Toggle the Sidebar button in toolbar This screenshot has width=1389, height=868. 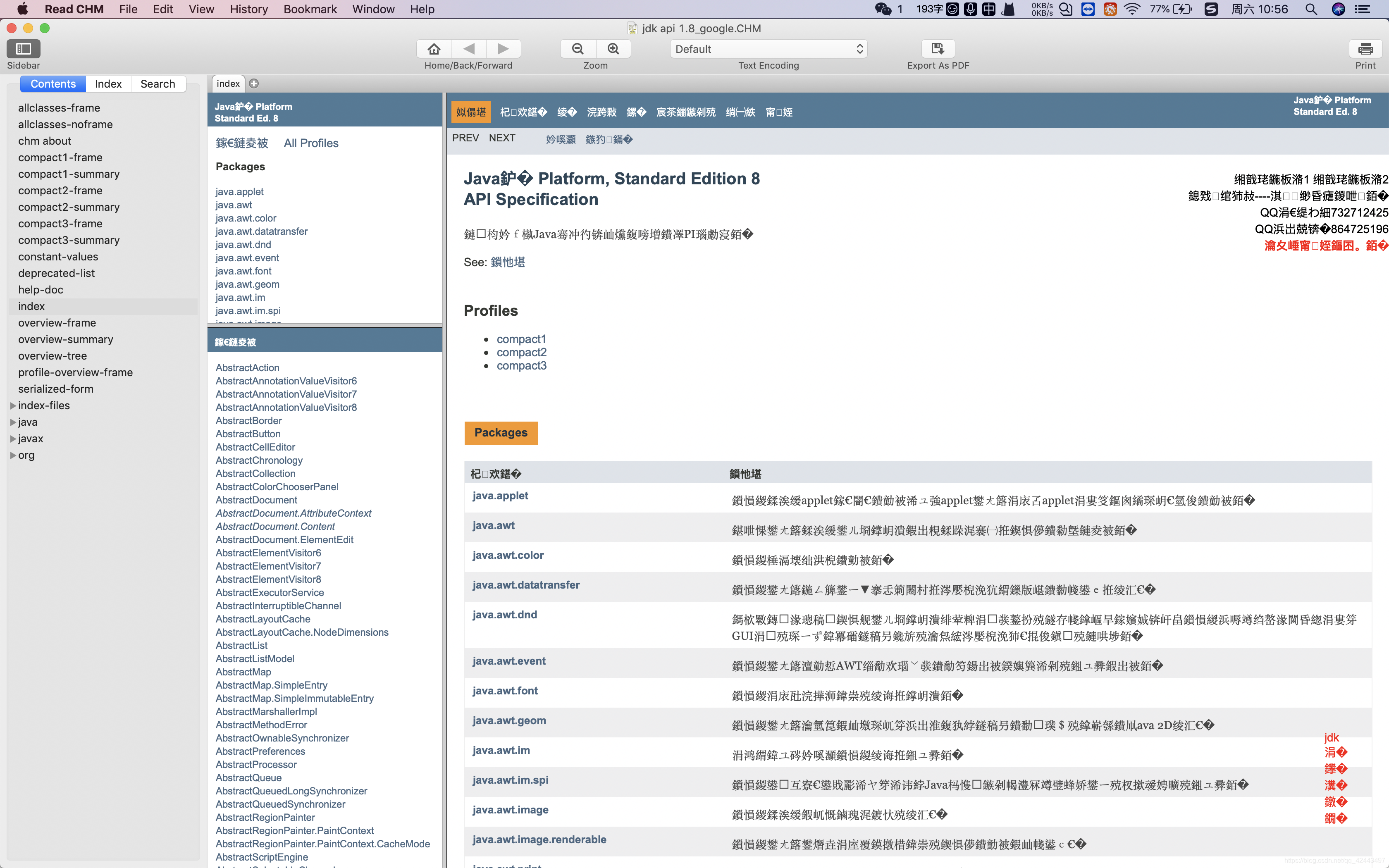pos(24,49)
